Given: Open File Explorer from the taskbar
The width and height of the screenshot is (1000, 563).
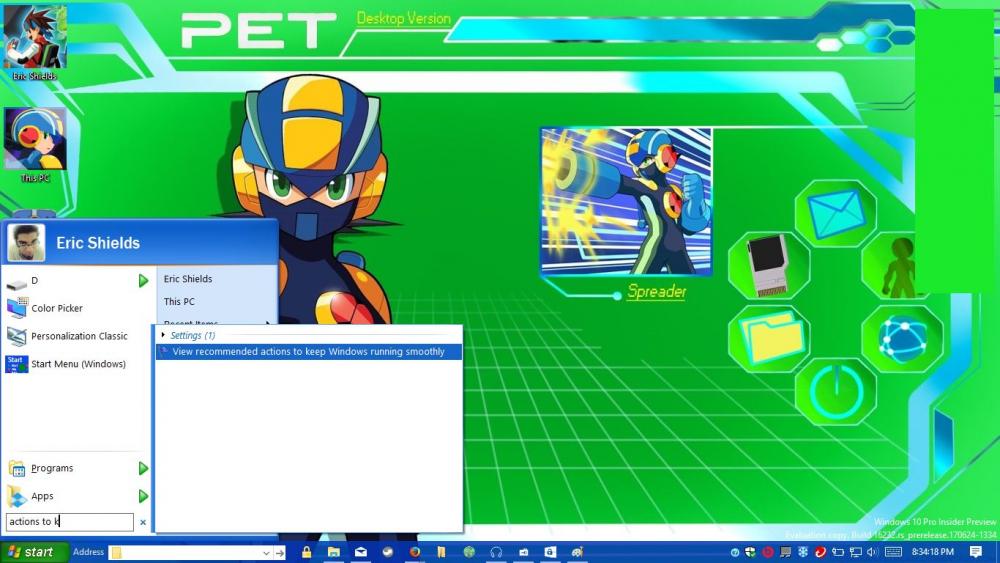Looking at the screenshot, I should click(x=333, y=552).
